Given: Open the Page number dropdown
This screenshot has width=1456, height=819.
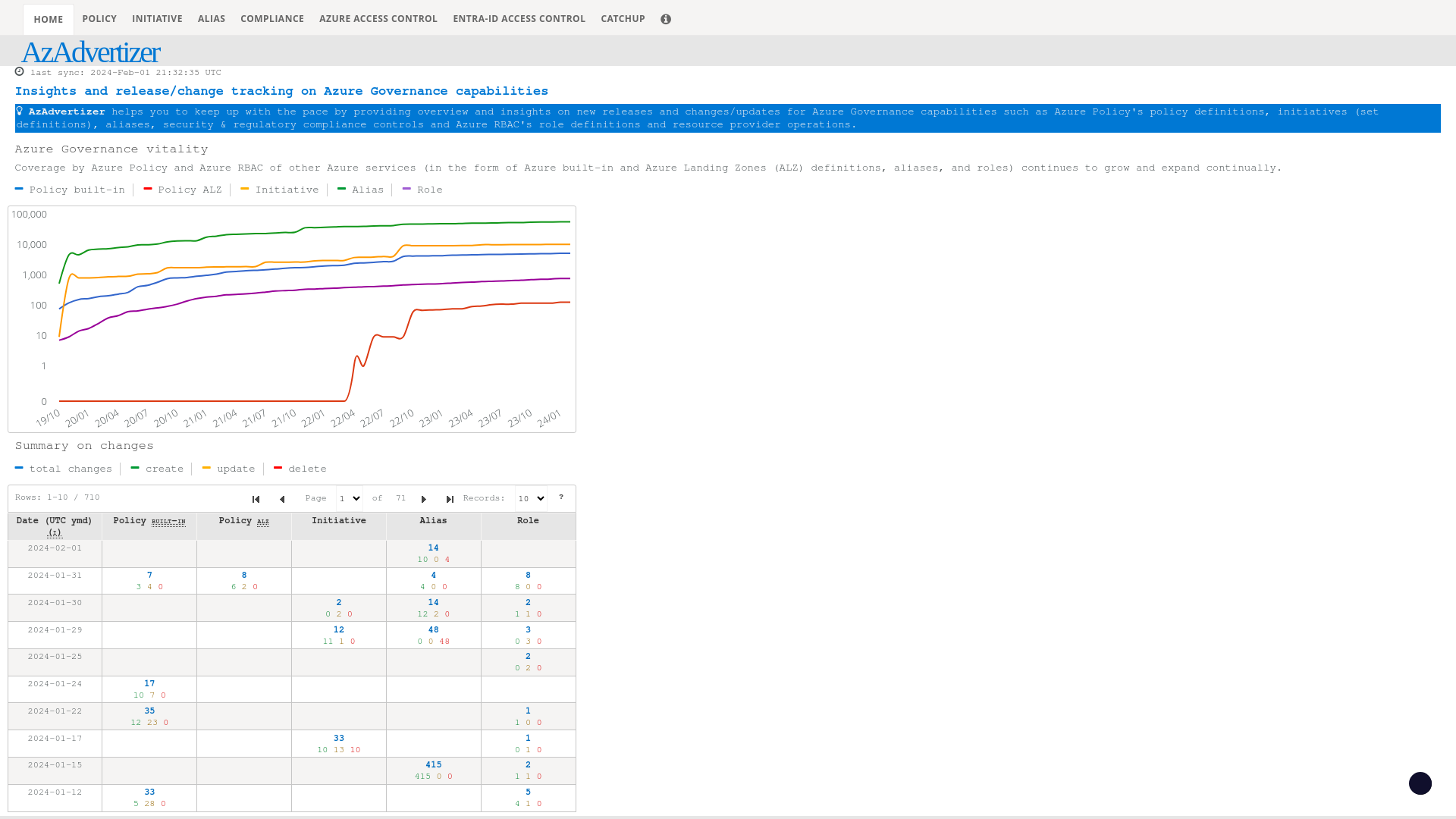Looking at the screenshot, I should (x=350, y=498).
